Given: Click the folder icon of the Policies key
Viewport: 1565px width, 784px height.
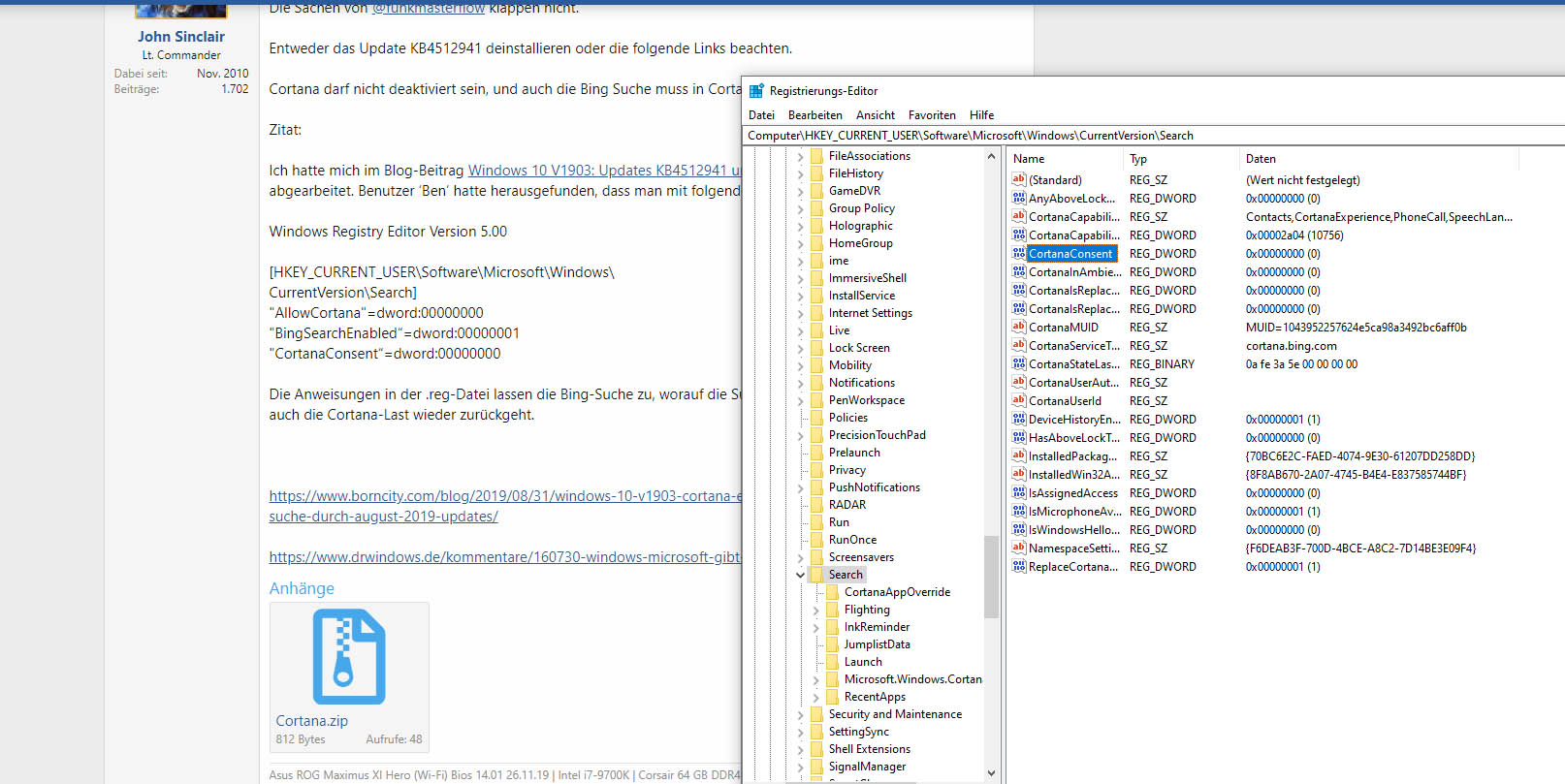Looking at the screenshot, I should [x=816, y=418].
